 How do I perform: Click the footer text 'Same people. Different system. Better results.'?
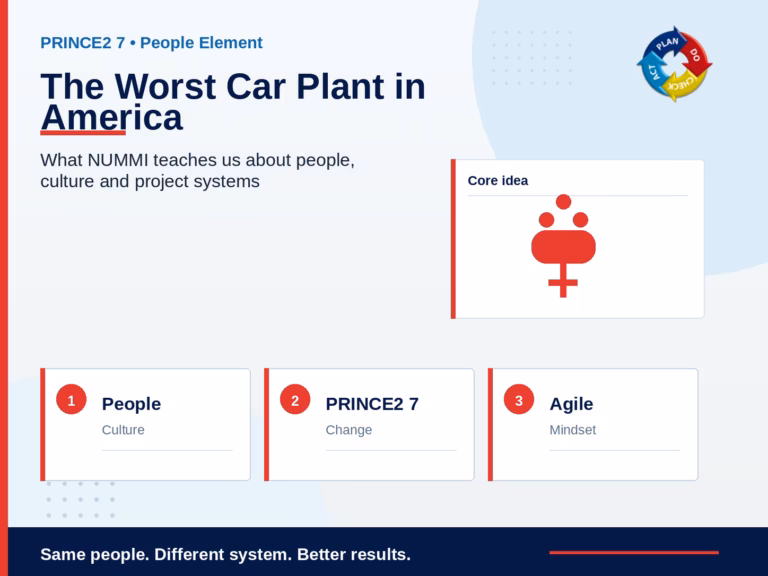tap(225, 554)
